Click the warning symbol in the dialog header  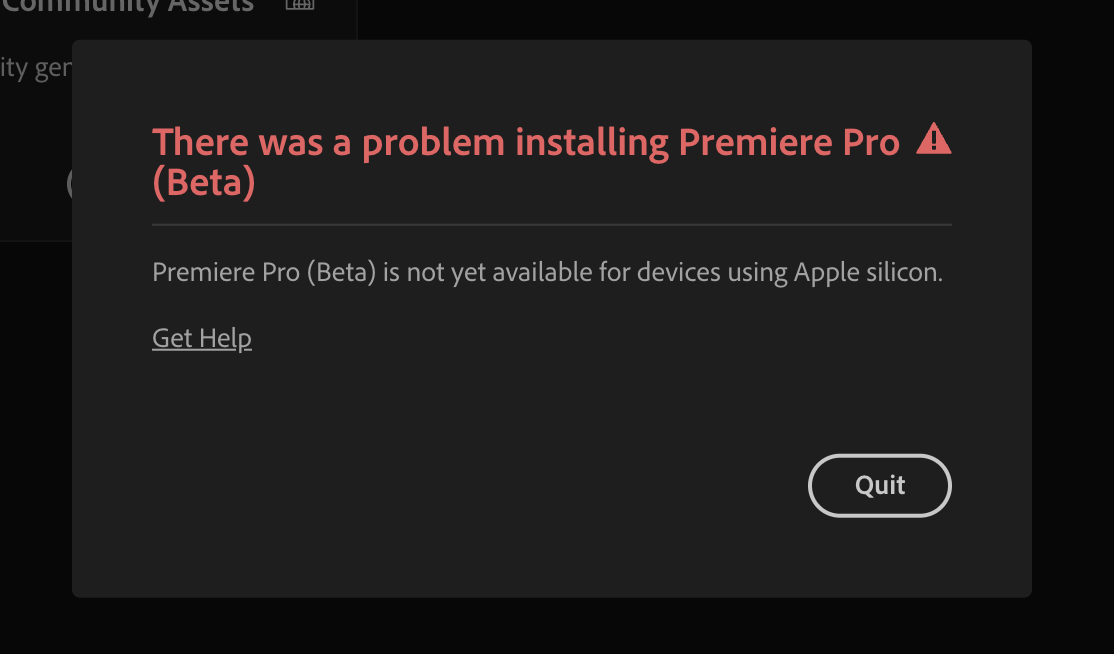[x=936, y=140]
